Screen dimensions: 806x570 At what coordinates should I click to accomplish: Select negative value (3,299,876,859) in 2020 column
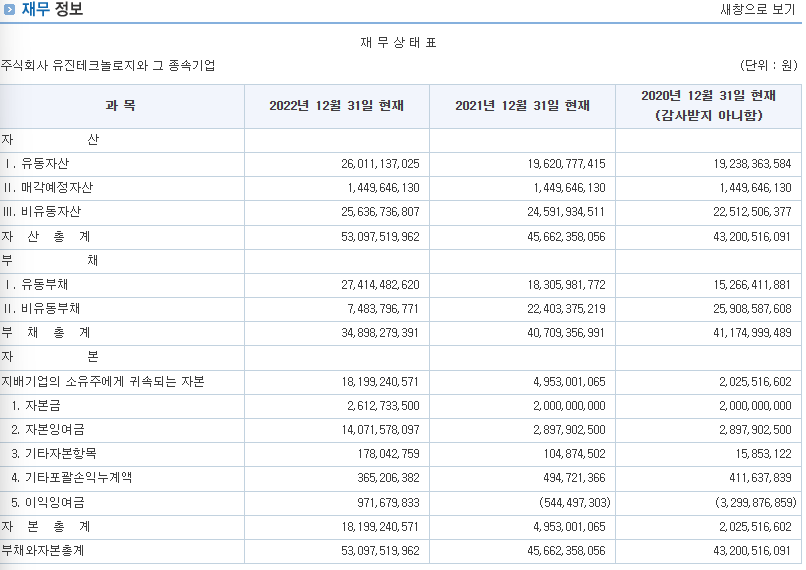pos(756,503)
